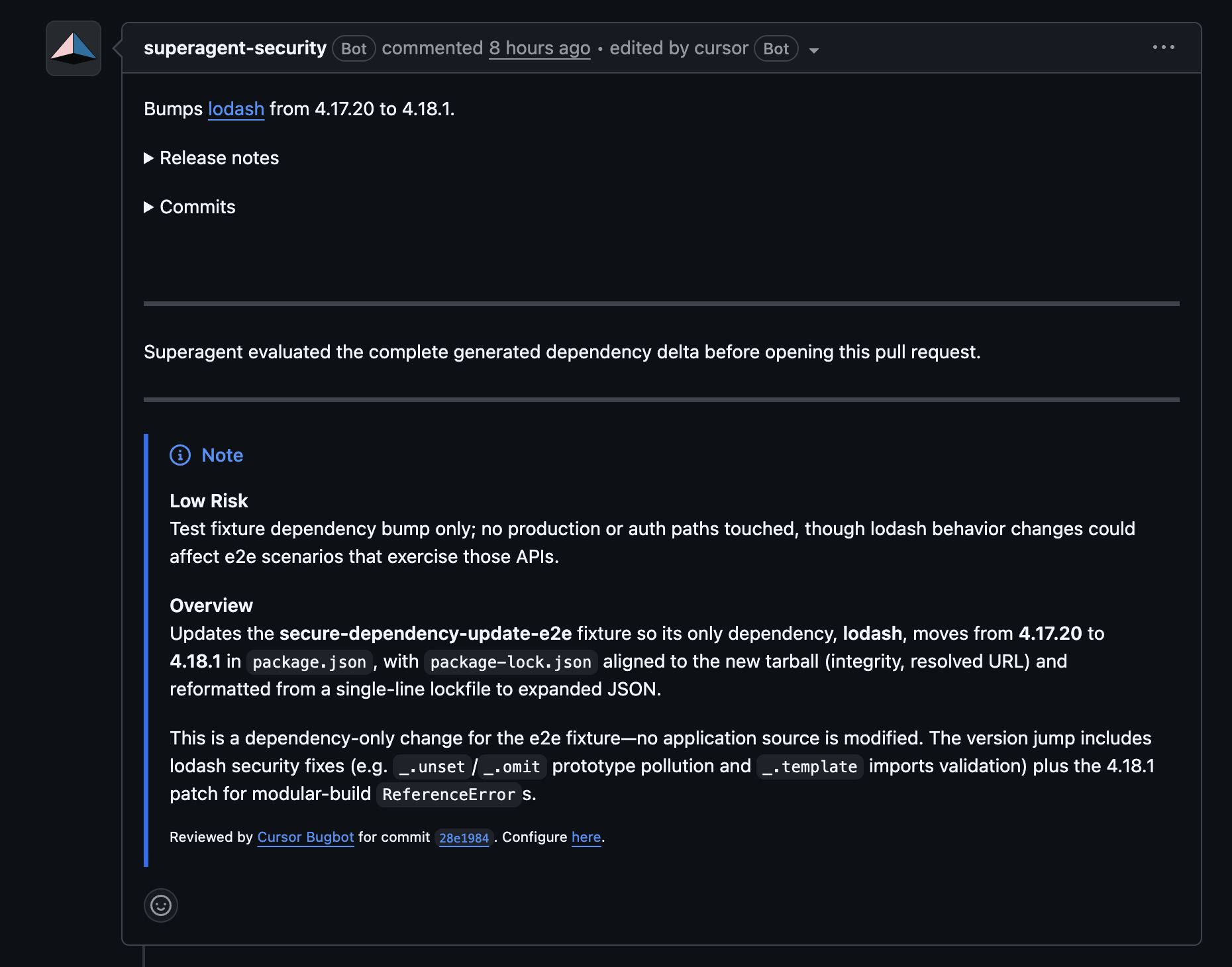Open the comment timestamp '8 hours ago'
Image resolution: width=1232 pixels, height=967 pixels.
[x=539, y=48]
